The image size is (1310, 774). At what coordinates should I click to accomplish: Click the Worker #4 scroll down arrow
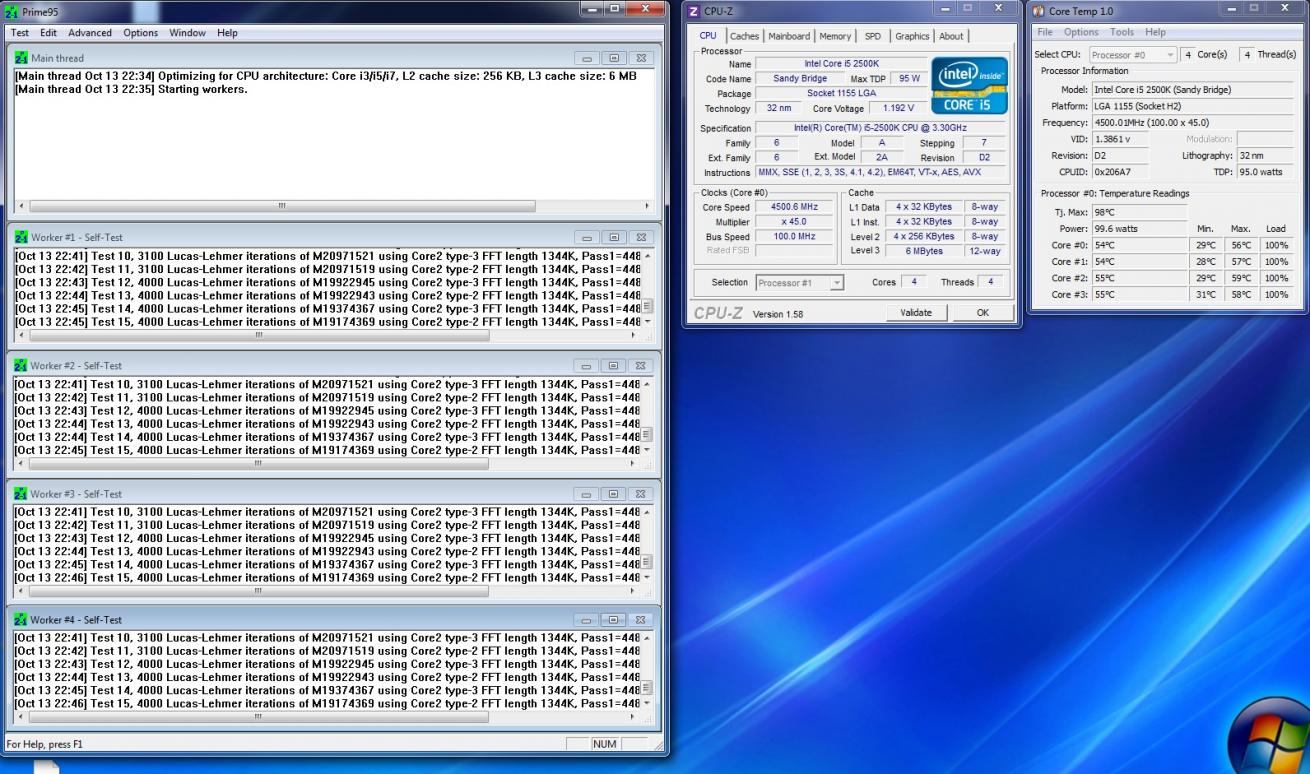pyautogui.click(x=648, y=703)
